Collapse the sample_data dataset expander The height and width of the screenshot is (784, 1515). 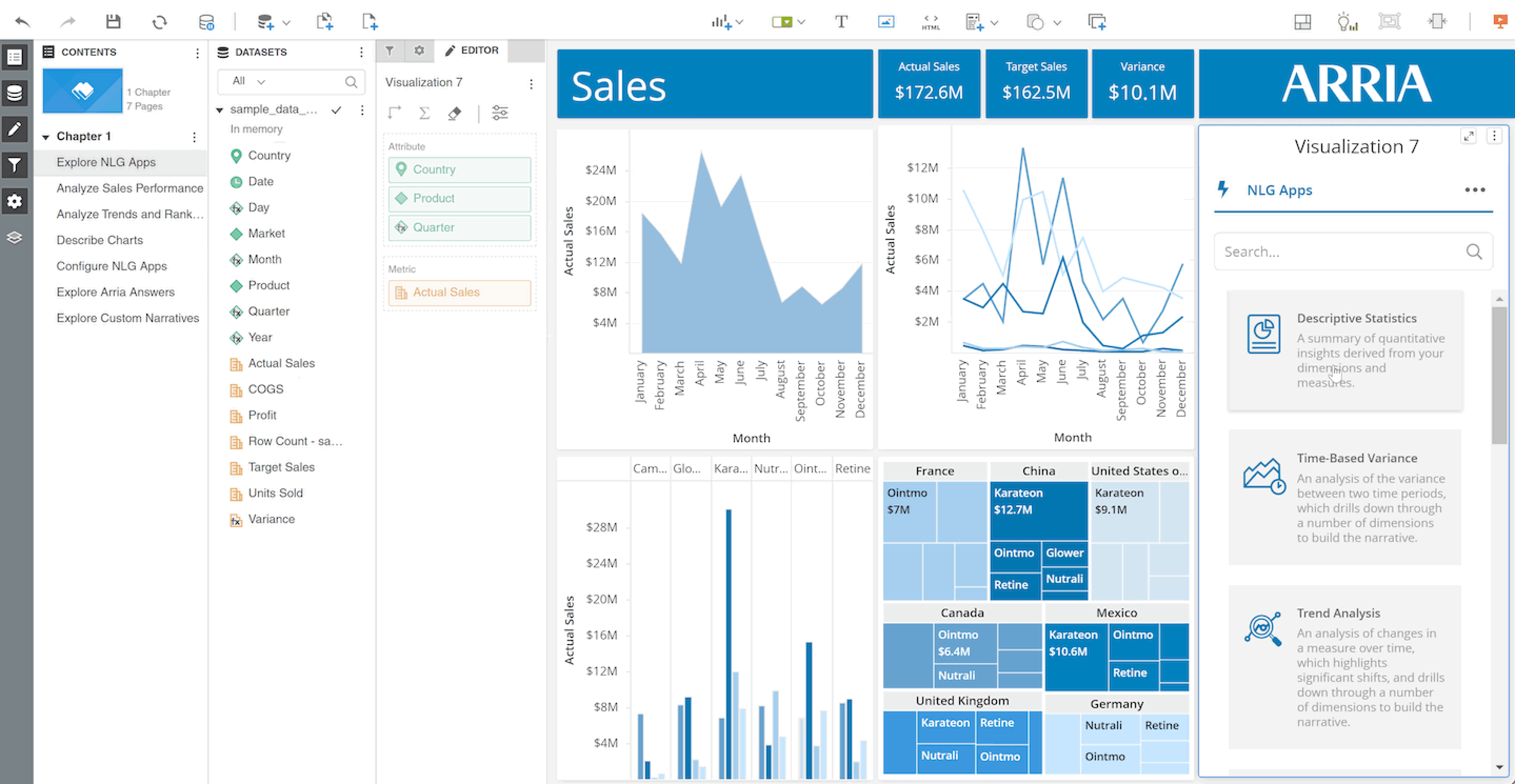[220, 110]
